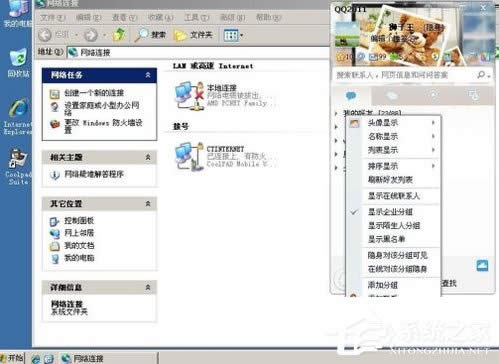The height and width of the screenshot is (364, 499).
Task: Click the Back arrow toolbar icon
Action: tap(45, 34)
